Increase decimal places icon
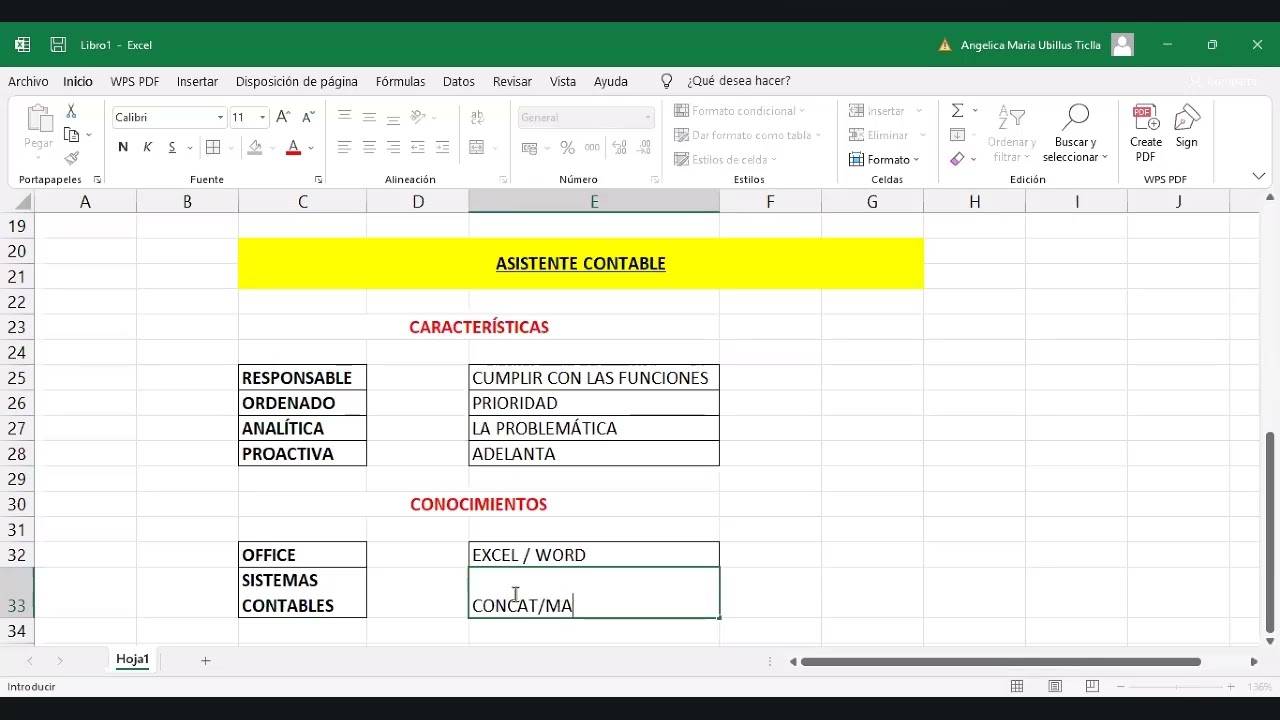The width and height of the screenshot is (1280, 720). [x=617, y=147]
